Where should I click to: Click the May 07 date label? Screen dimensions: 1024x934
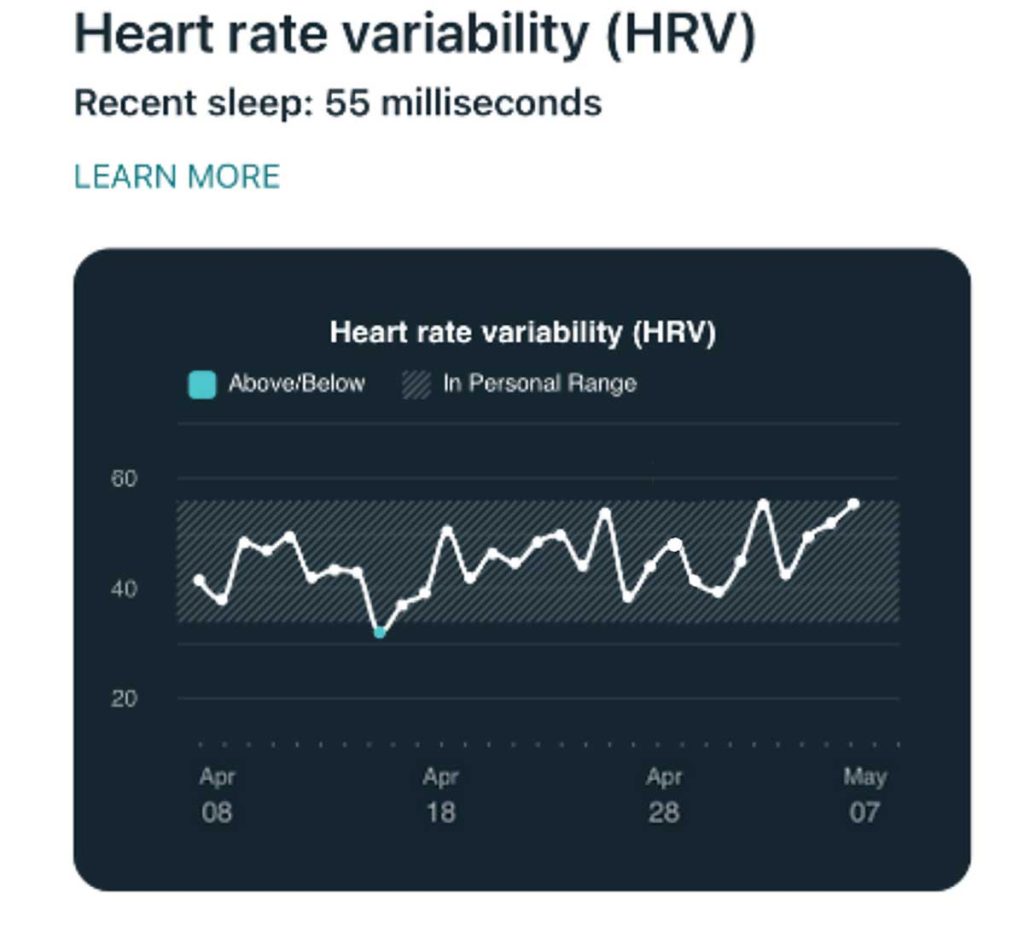pyautogui.click(x=865, y=794)
